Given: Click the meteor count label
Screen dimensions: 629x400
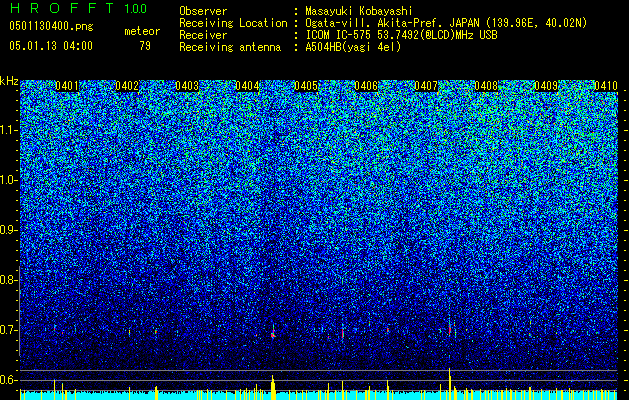Looking at the screenshot, I should (142, 31).
